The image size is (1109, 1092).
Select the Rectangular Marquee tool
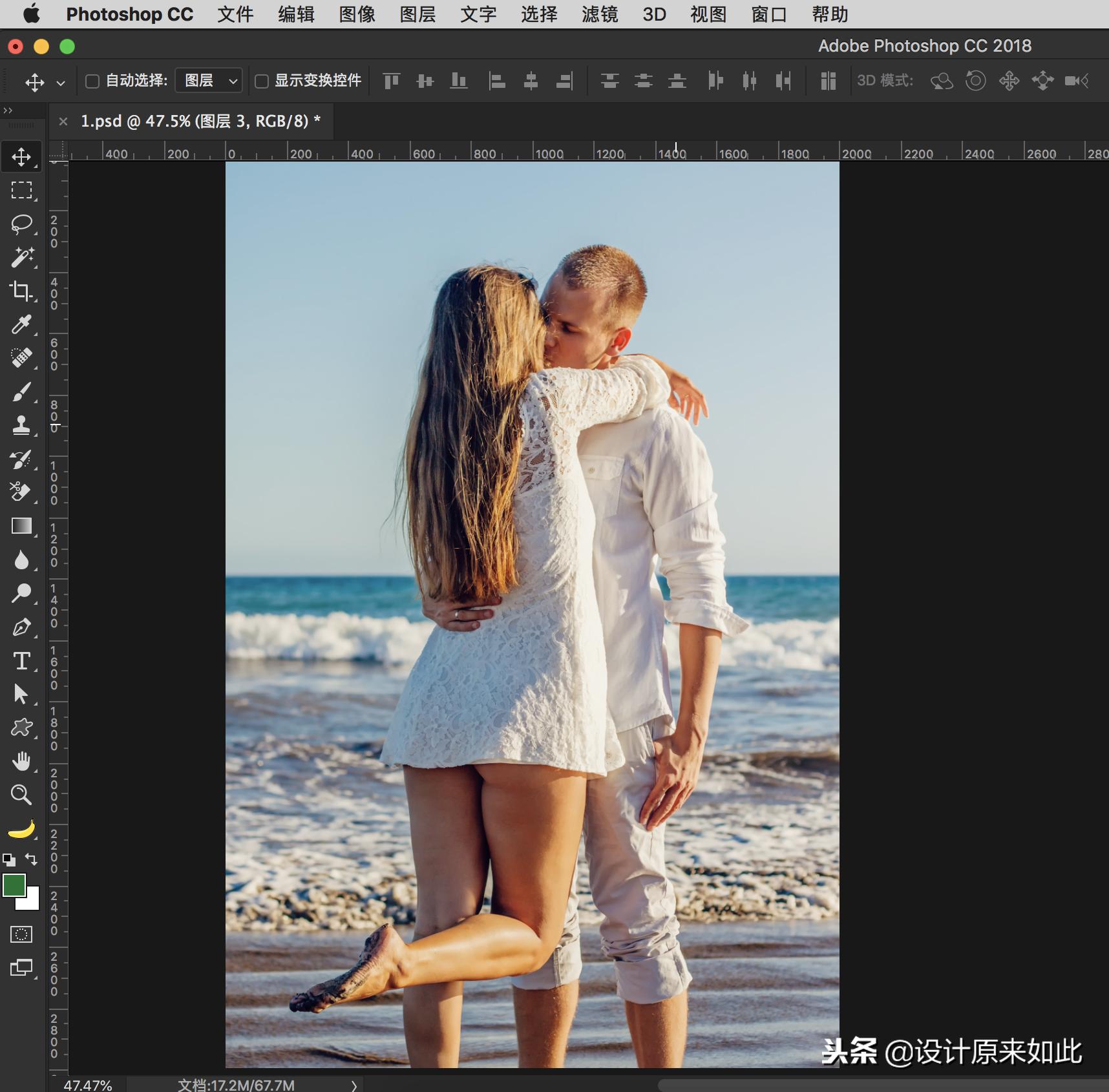click(x=21, y=190)
